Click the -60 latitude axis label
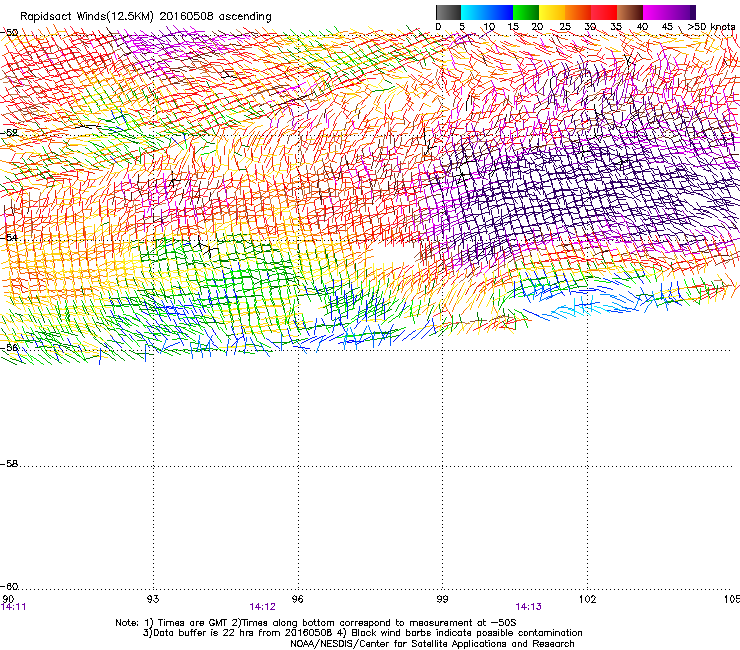The image size is (740, 650). (x=9, y=587)
